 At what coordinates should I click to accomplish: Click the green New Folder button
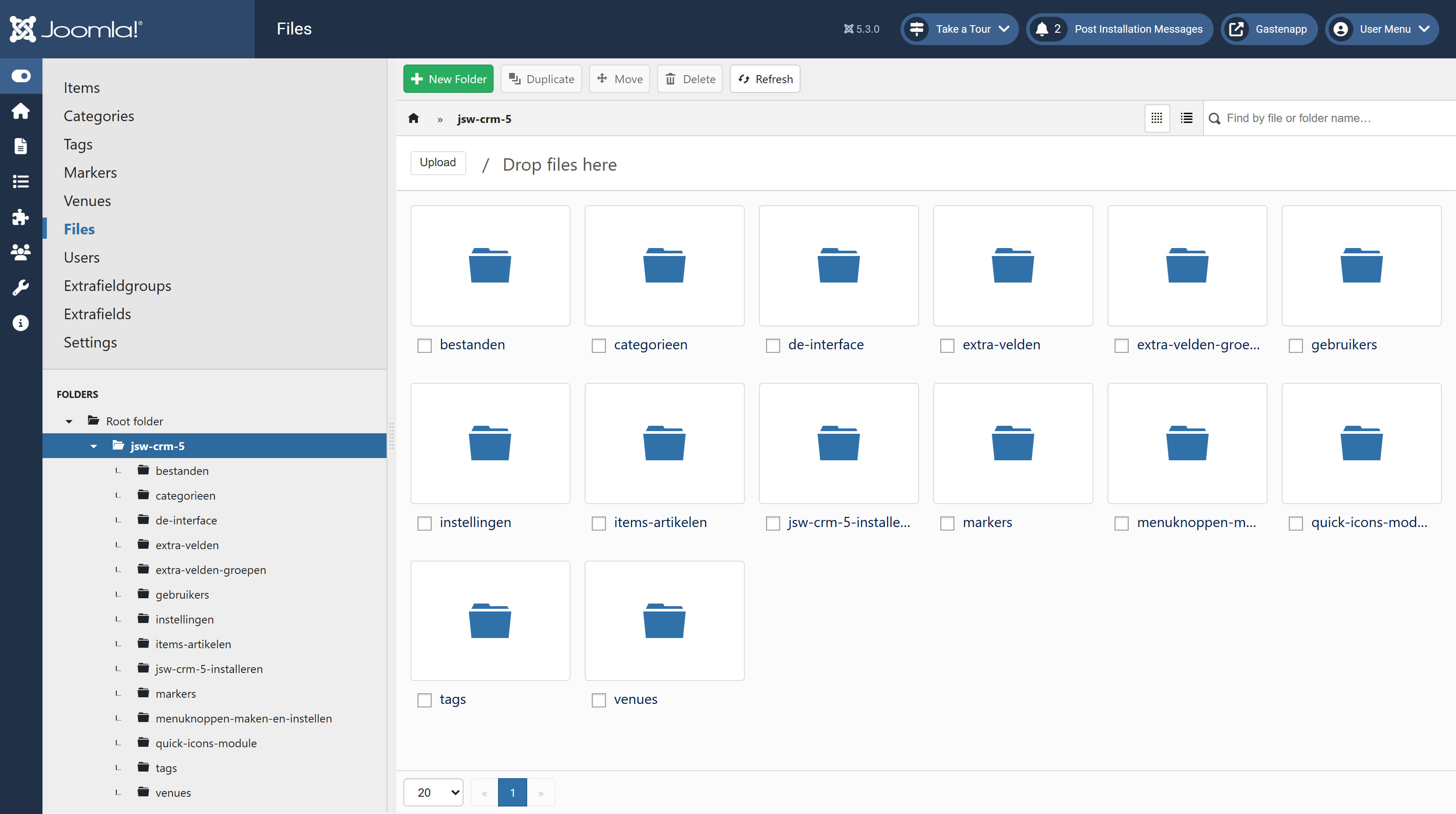(x=448, y=79)
